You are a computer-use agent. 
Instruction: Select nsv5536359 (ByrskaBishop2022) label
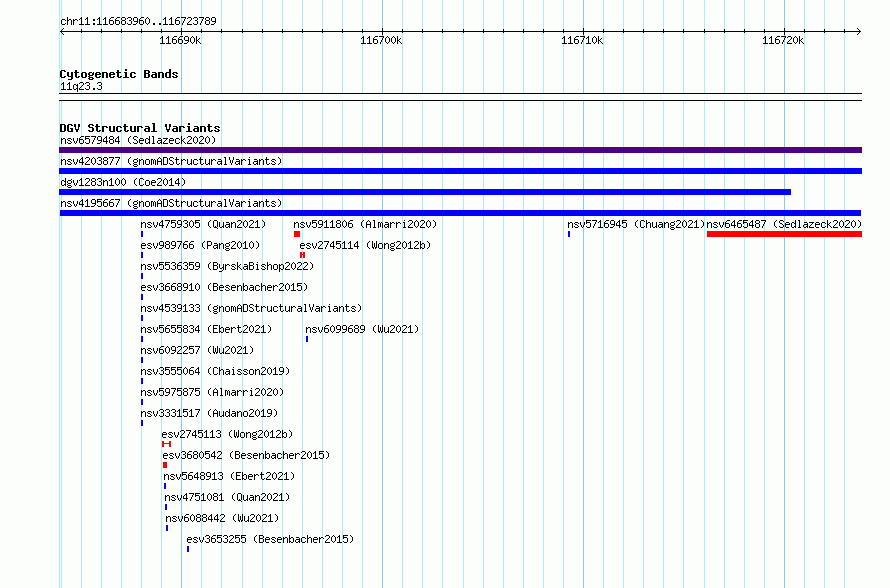pos(227,266)
